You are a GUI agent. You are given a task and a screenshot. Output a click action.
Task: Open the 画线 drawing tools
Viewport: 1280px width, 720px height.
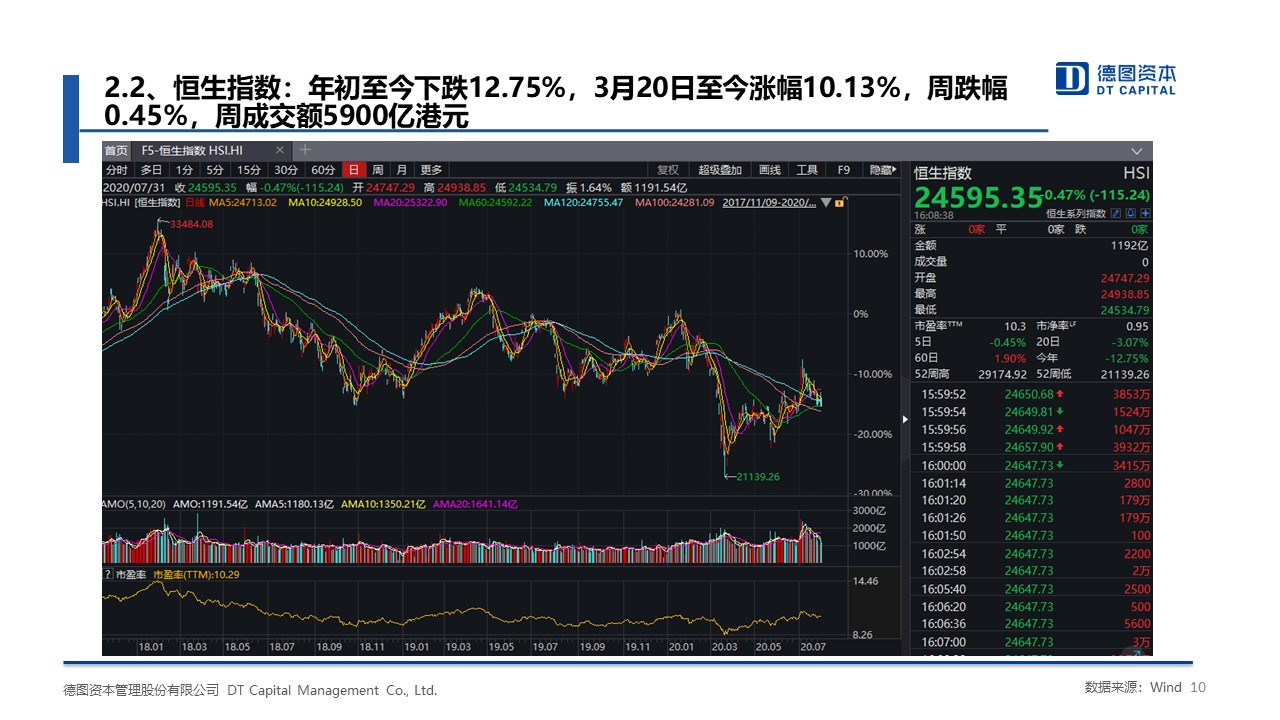point(770,170)
